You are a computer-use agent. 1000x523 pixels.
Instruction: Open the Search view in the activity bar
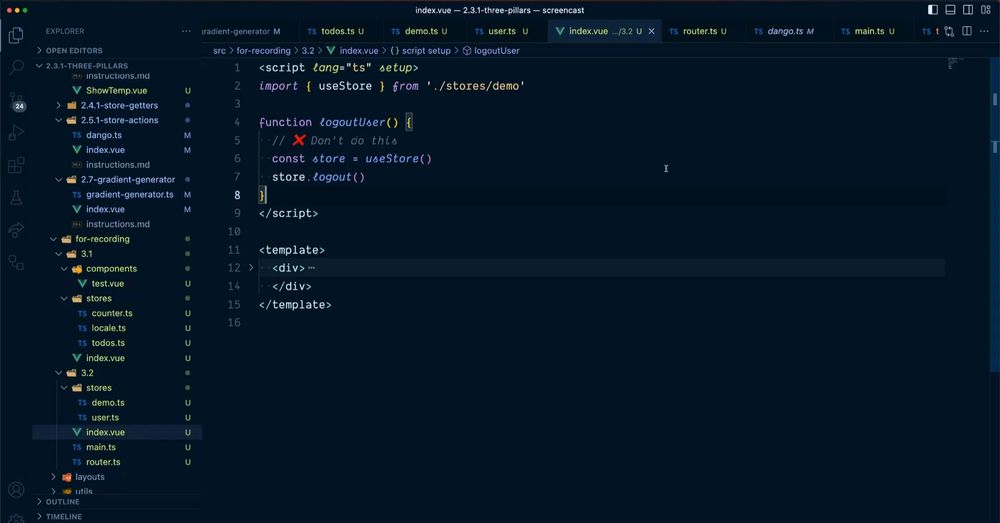click(16, 66)
